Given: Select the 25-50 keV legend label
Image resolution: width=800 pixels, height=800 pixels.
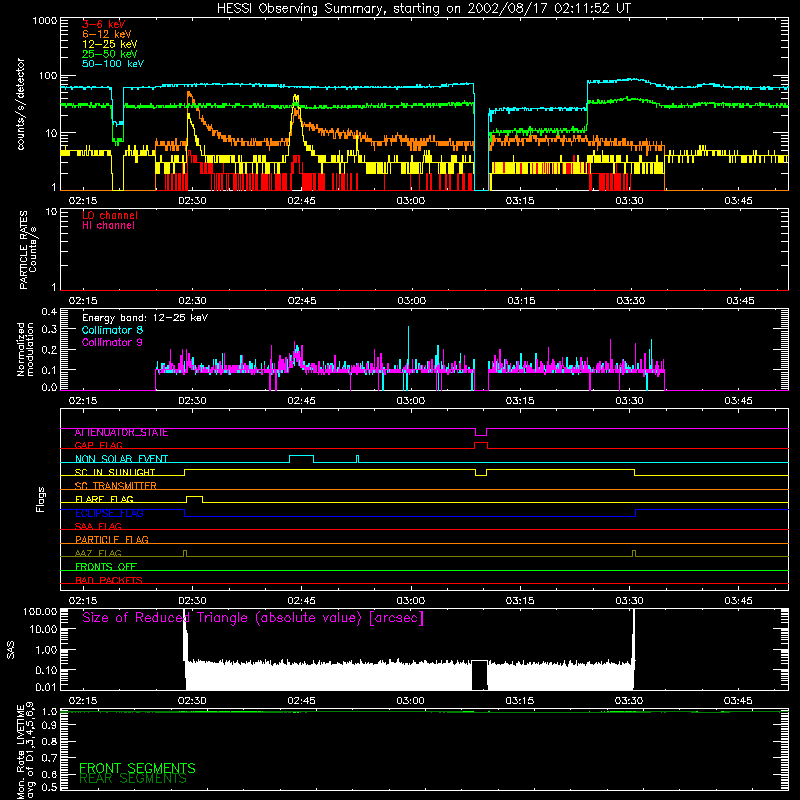Looking at the screenshot, I should [109, 54].
